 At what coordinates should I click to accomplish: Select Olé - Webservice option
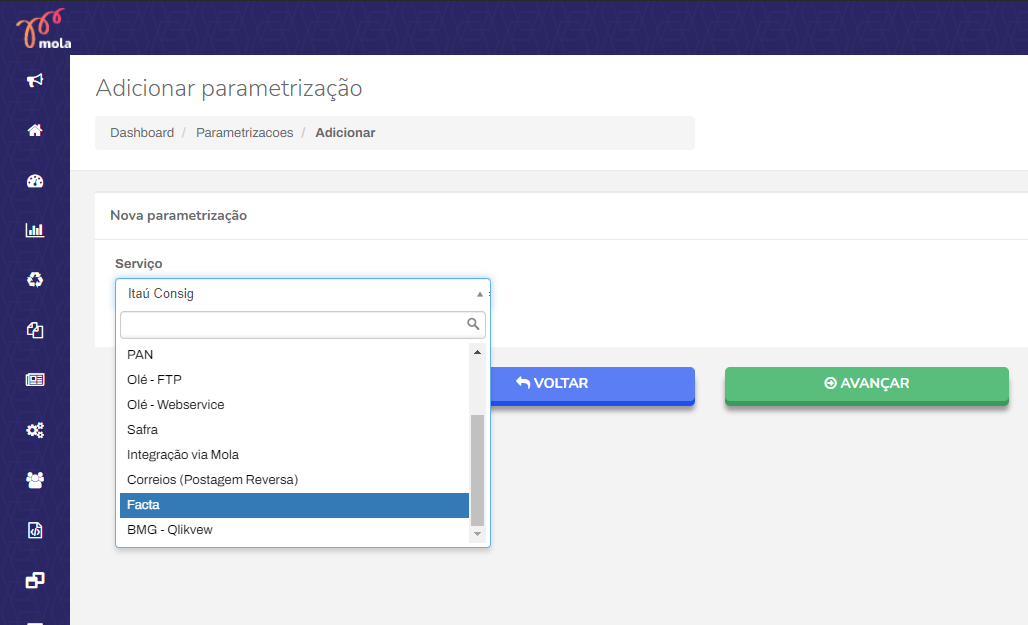tap(294, 405)
